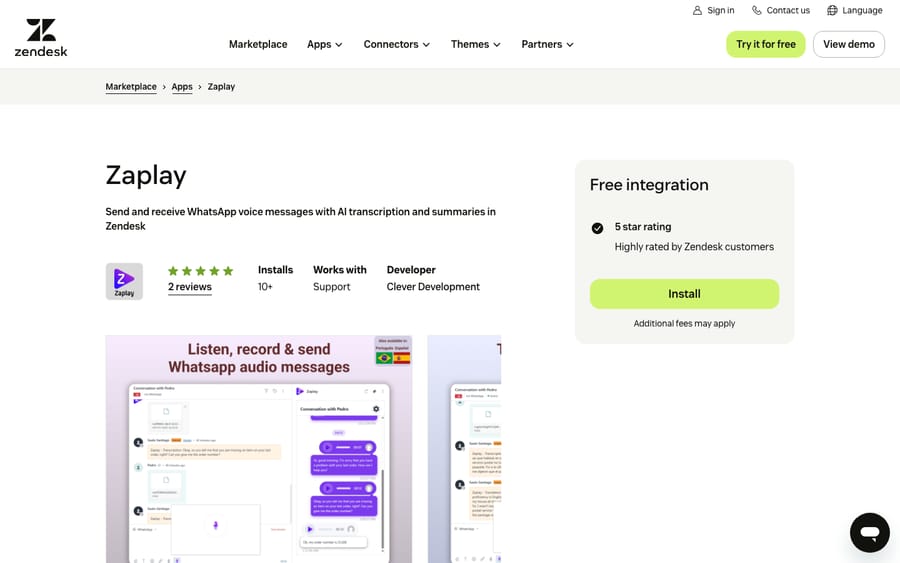Expand the Partners dropdown menu
This screenshot has width=900, height=563.
click(x=547, y=44)
